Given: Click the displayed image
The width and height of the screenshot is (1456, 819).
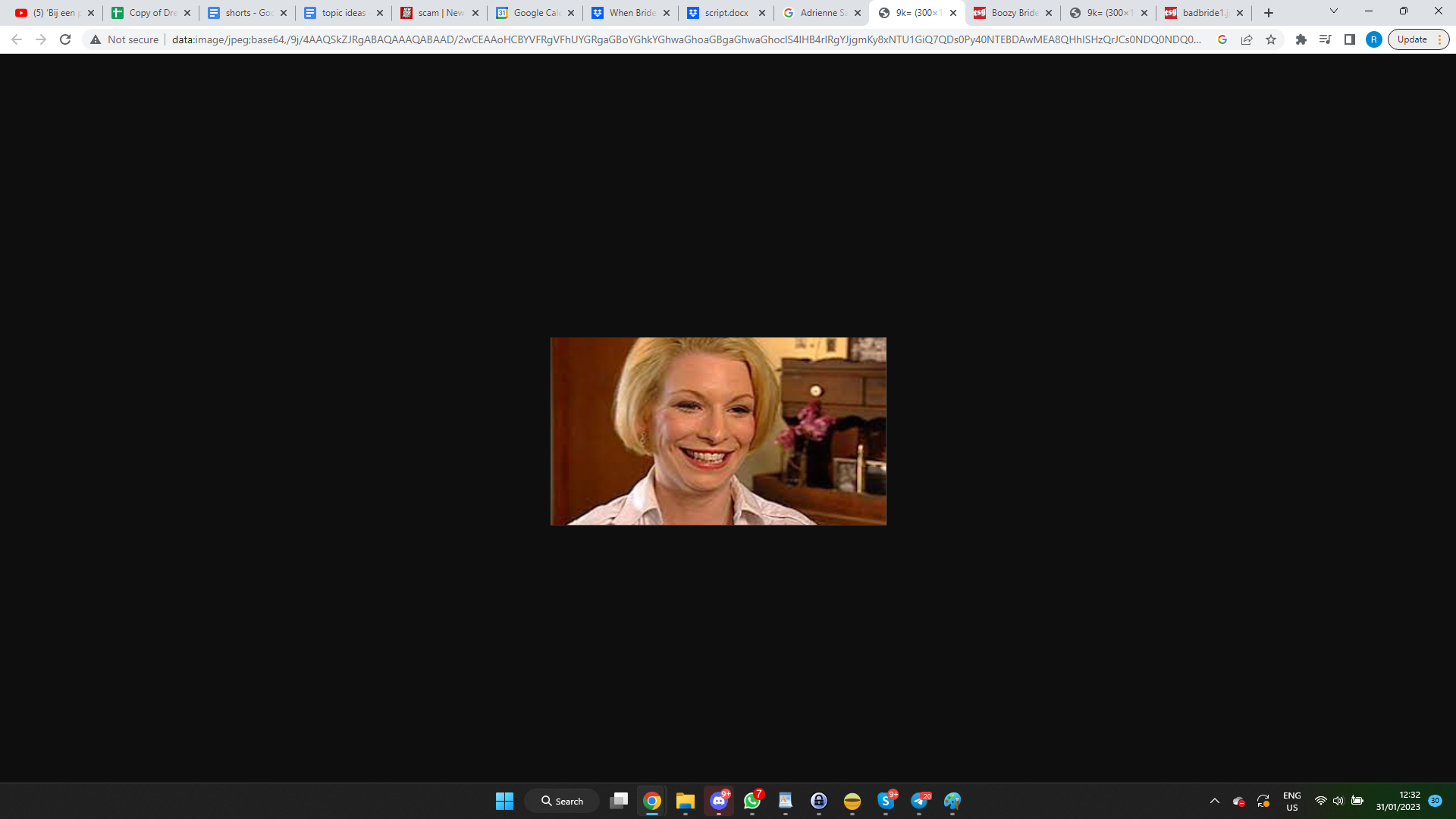Looking at the screenshot, I should coord(718,431).
